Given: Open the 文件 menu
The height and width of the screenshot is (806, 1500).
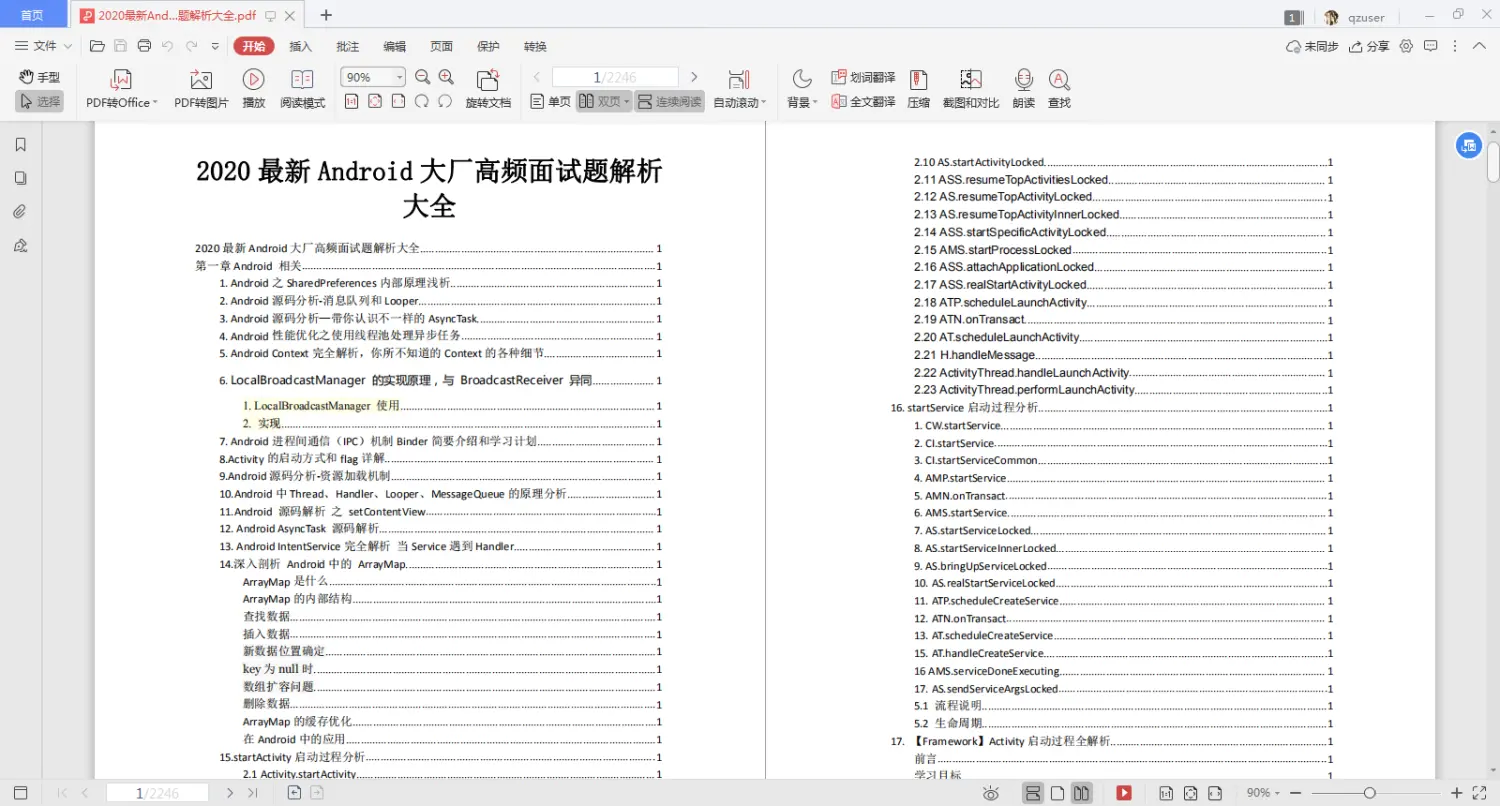Looking at the screenshot, I should coord(44,46).
